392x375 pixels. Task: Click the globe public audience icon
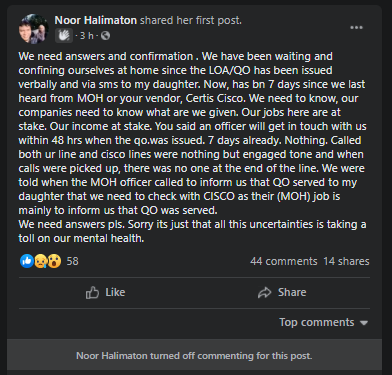105,35
